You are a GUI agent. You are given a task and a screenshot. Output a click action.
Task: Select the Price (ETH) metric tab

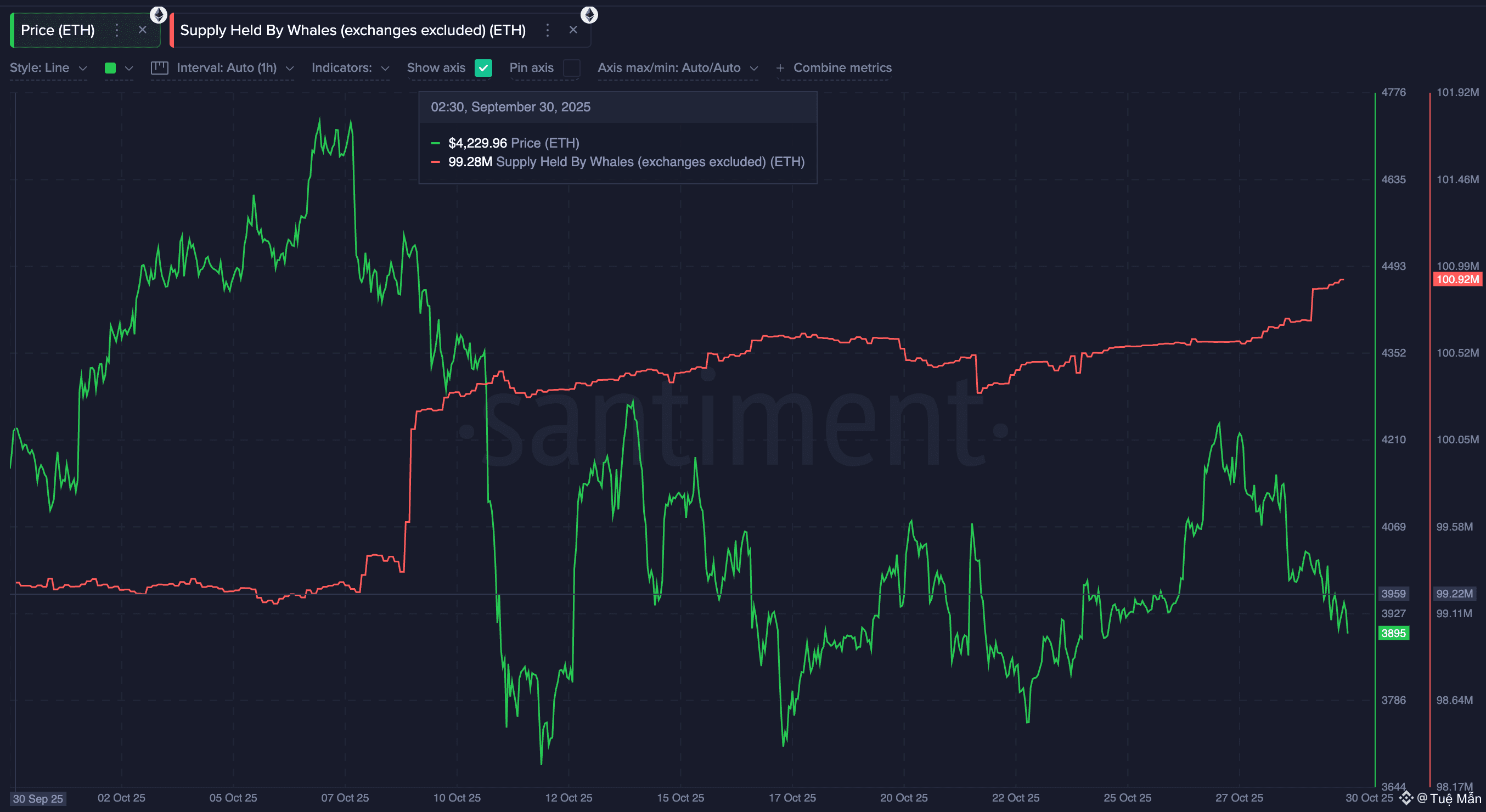coord(58,30)
